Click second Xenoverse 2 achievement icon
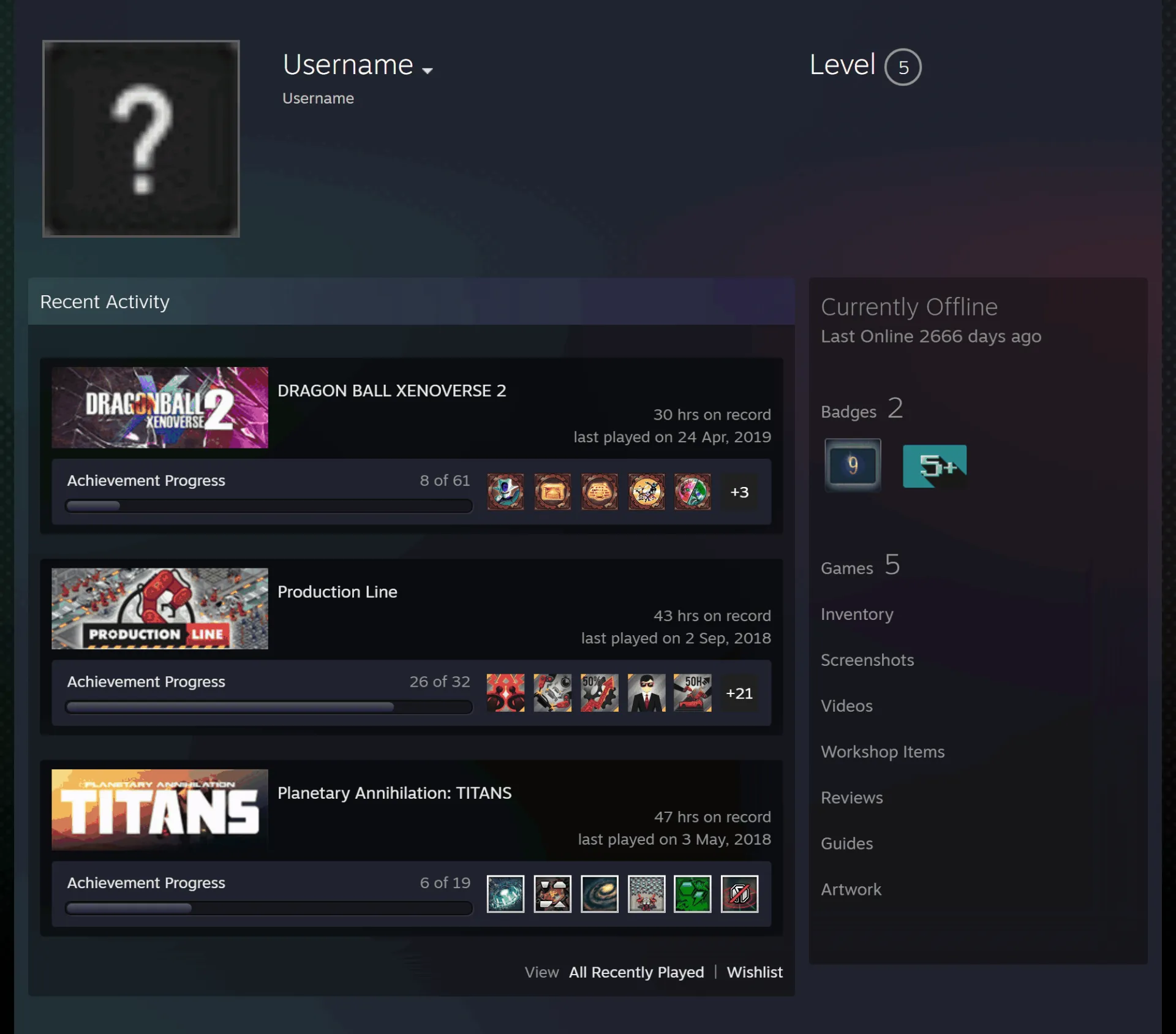 tap(552, 492)
